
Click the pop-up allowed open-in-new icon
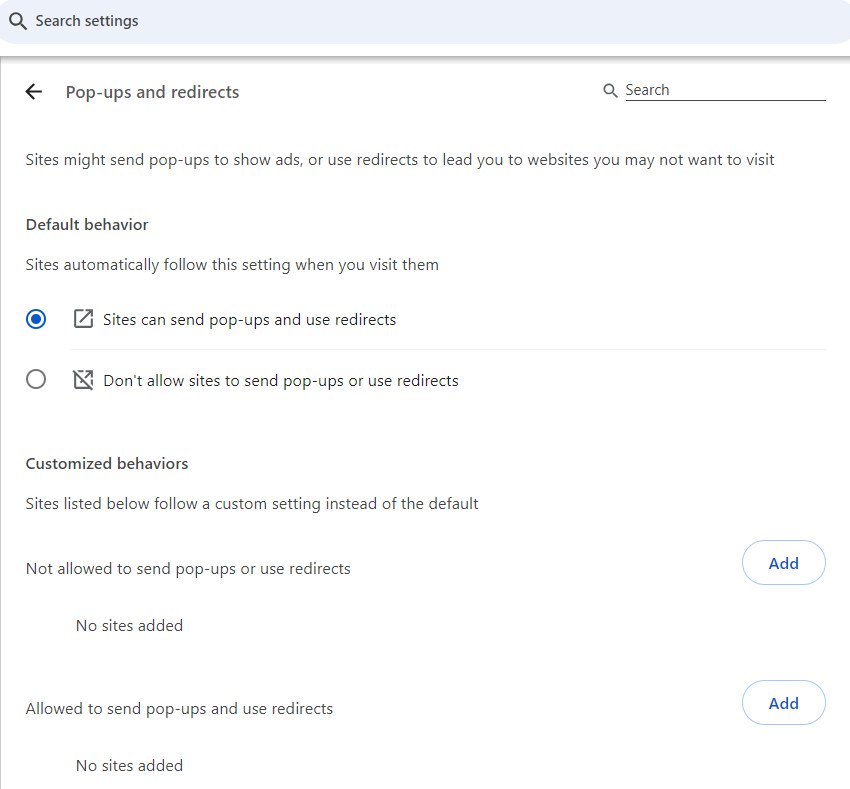tap(83, 319)
